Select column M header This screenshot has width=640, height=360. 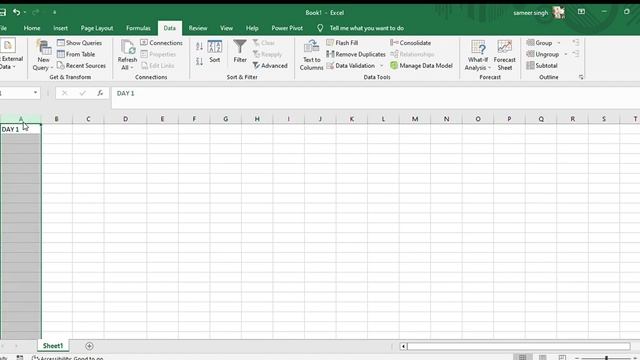[415, 119]
